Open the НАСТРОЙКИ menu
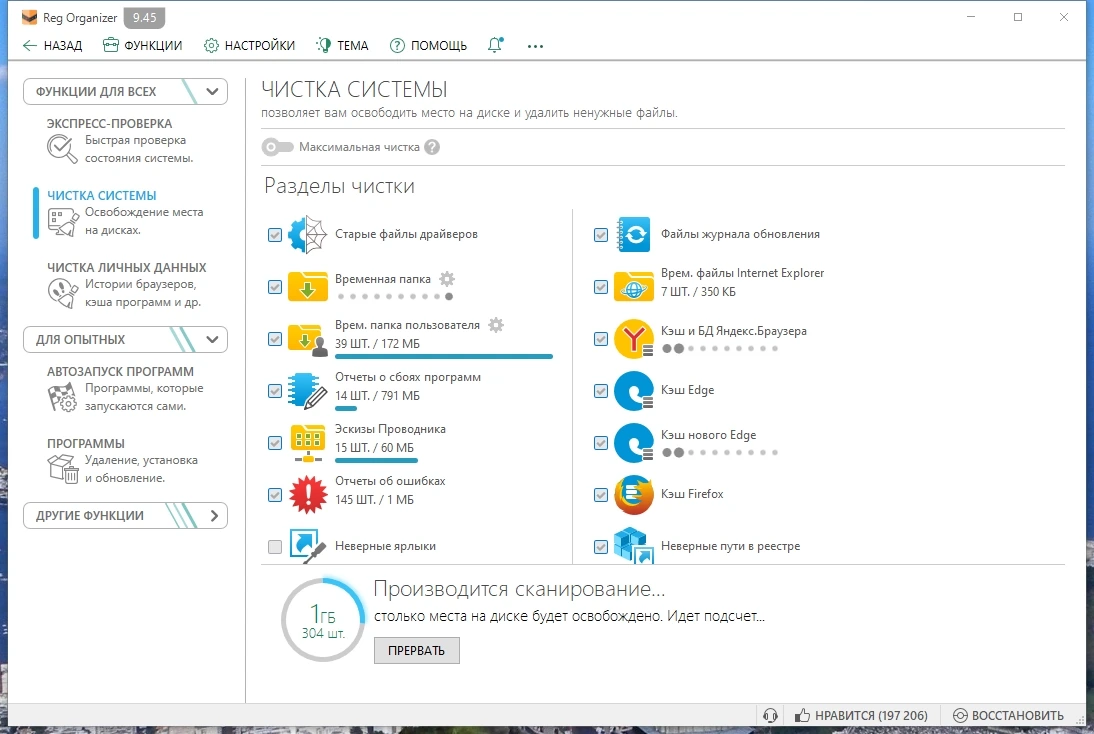Image resolution: width=1094 pixels, height=734 pixels. click(249, 45)
